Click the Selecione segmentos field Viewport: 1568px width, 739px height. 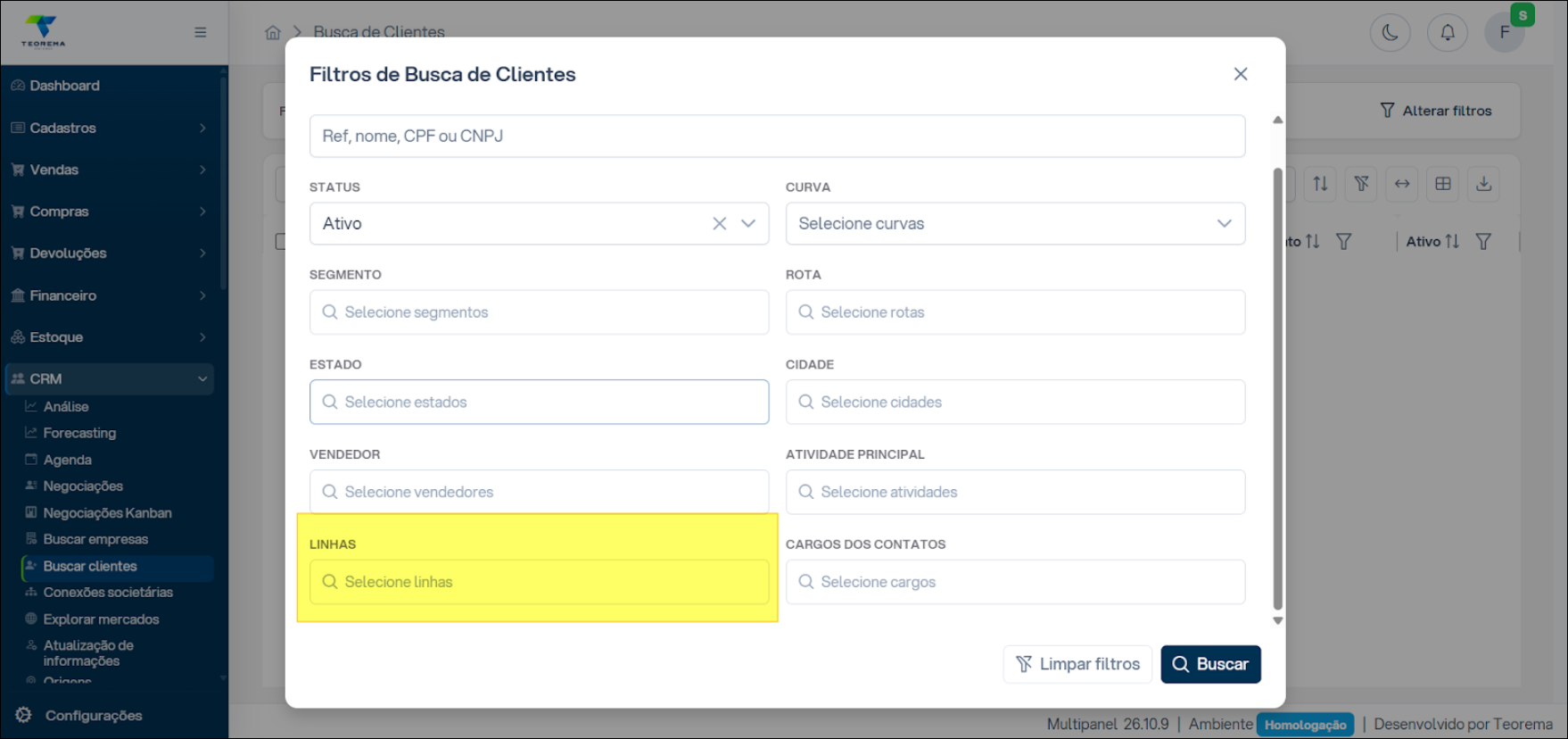(x=539, y=312)
